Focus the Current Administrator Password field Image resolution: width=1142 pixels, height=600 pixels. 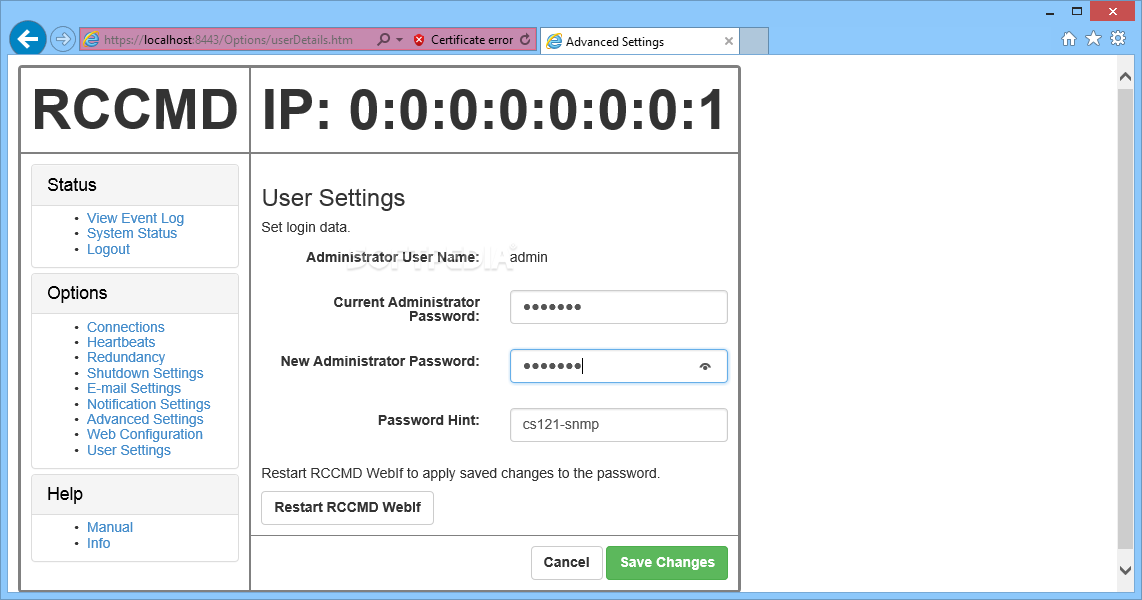(x=618, y=307)
